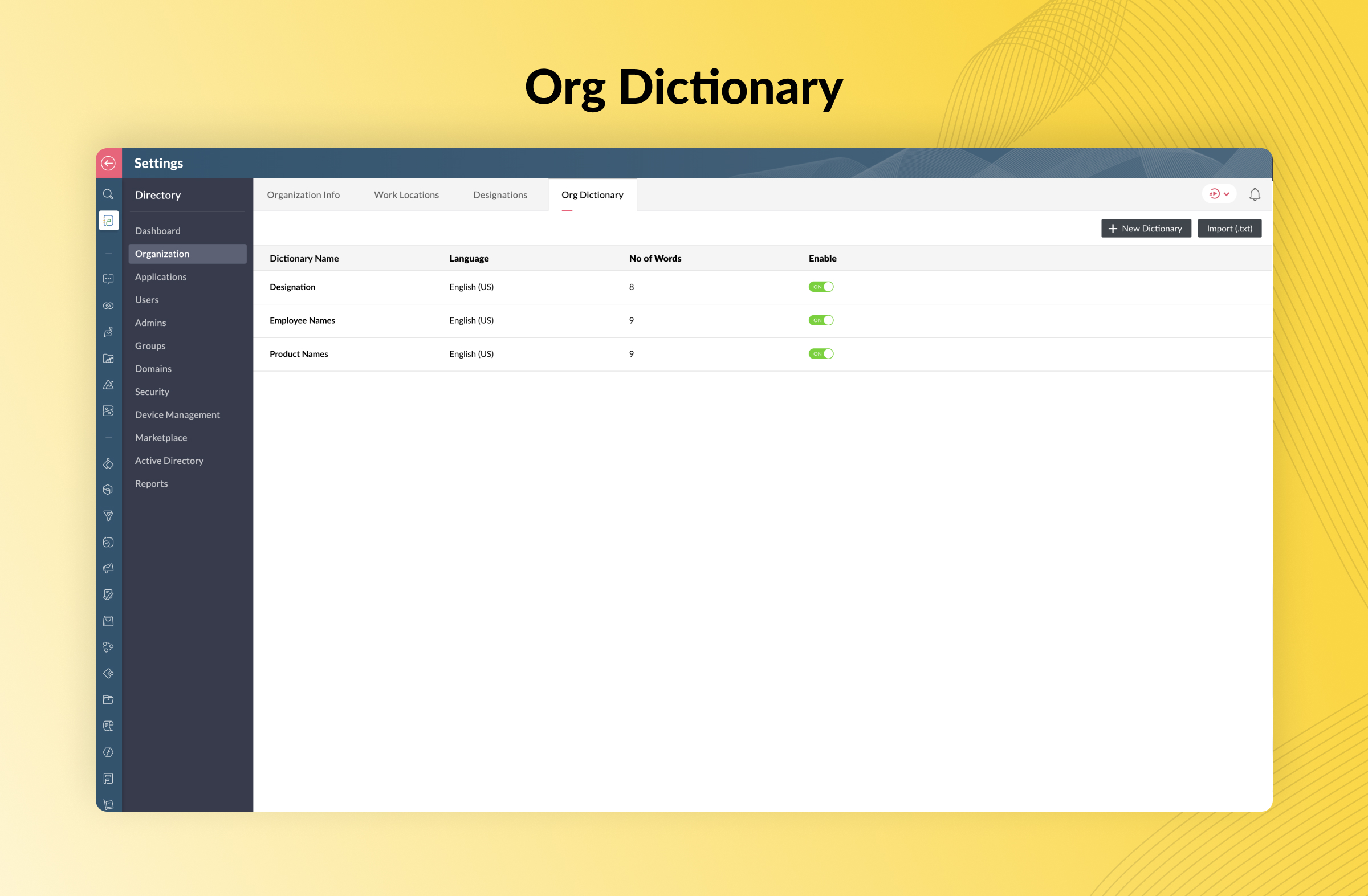Image resolution: width=1368 pixels, height=896 pixels.
Task: Open the notifications bell
Action: coord(1255,194)
